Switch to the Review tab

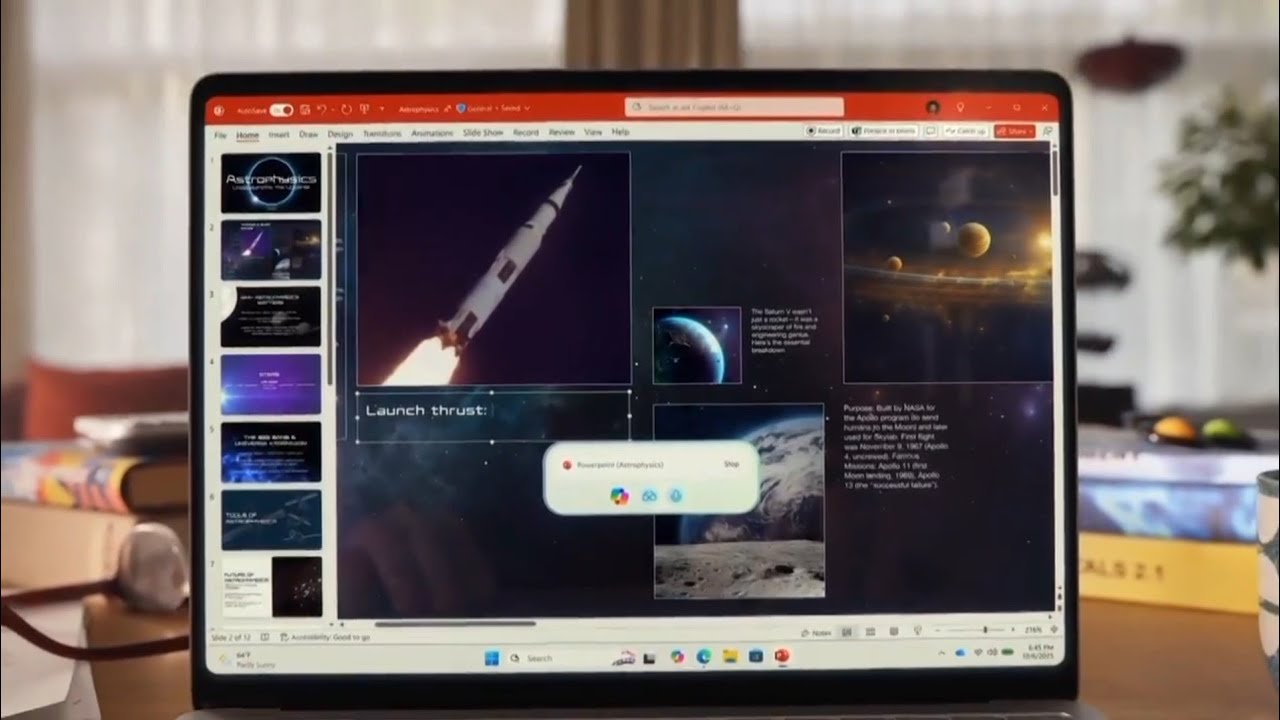tap(562, 132)
